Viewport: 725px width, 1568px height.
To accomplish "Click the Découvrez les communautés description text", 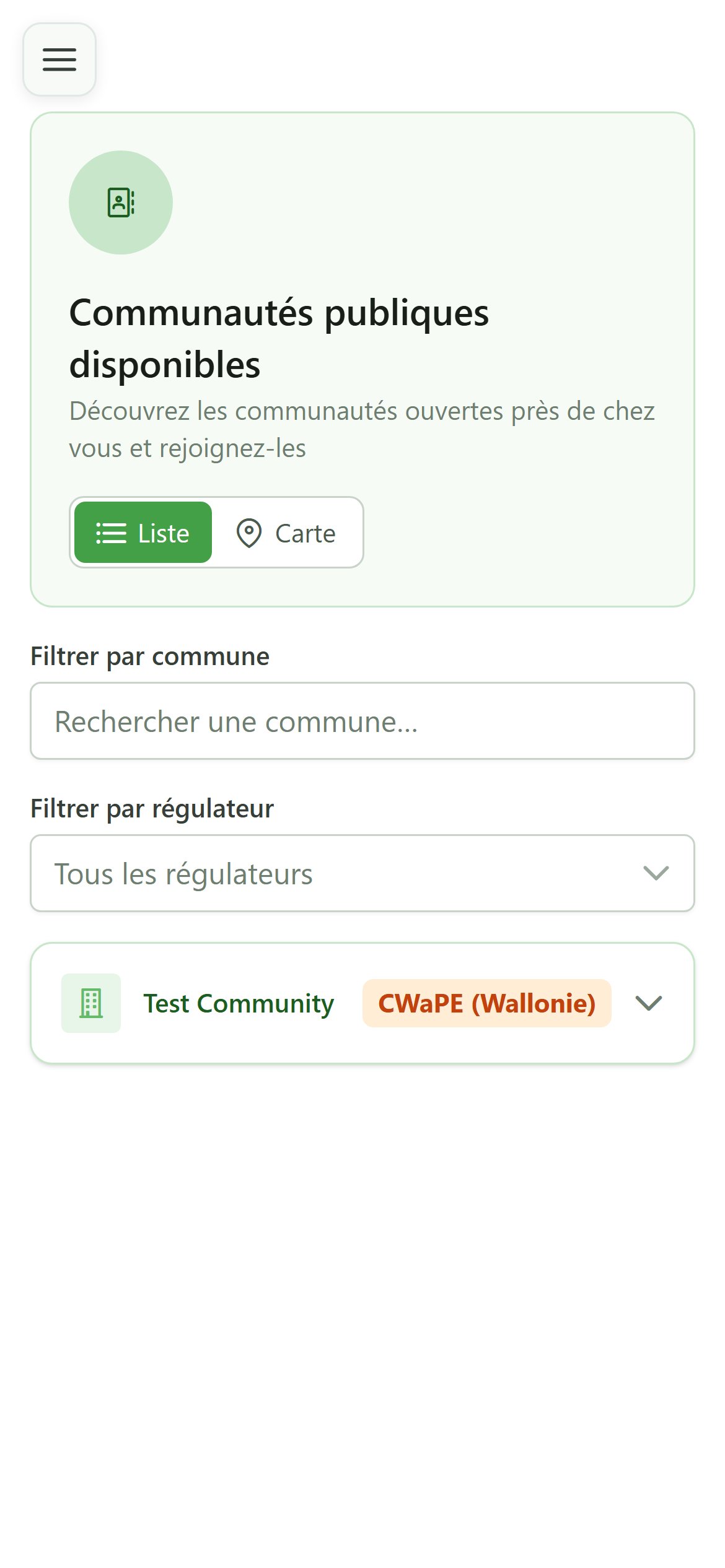I will [362, 430].
